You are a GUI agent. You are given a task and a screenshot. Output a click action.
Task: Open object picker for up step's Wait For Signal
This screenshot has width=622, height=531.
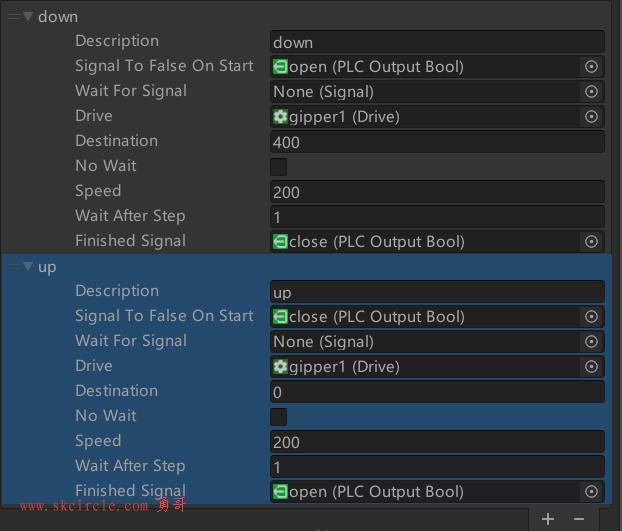[x=591, y=341]
